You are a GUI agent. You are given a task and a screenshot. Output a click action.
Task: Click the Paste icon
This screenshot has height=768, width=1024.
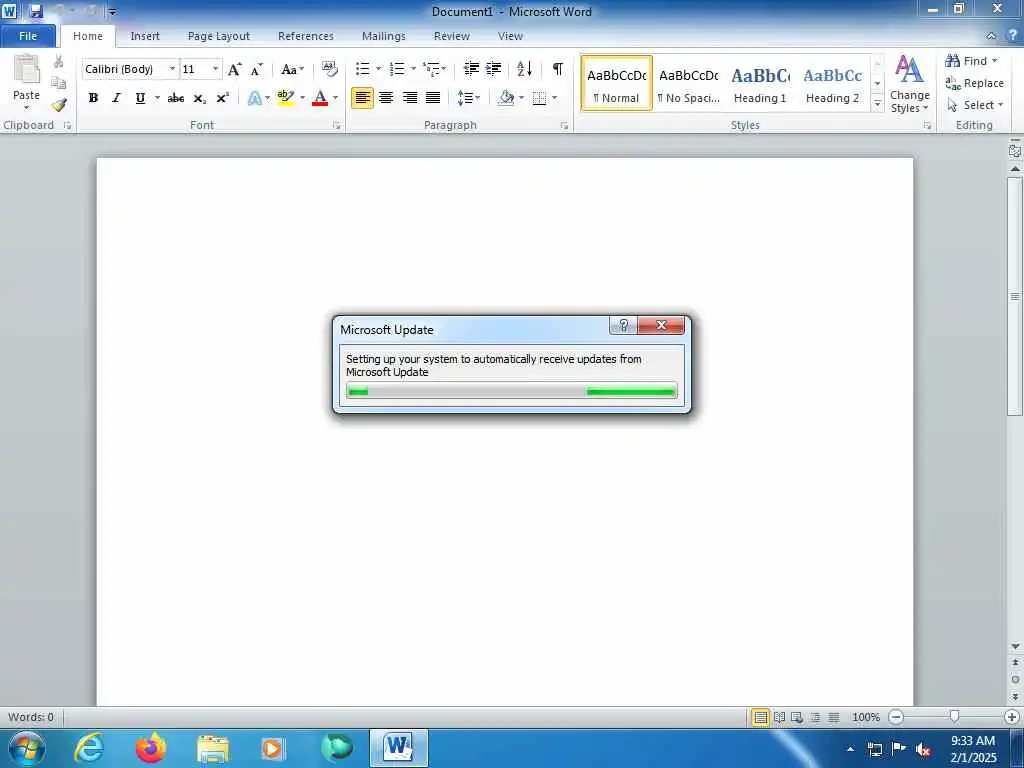(26, 70)
